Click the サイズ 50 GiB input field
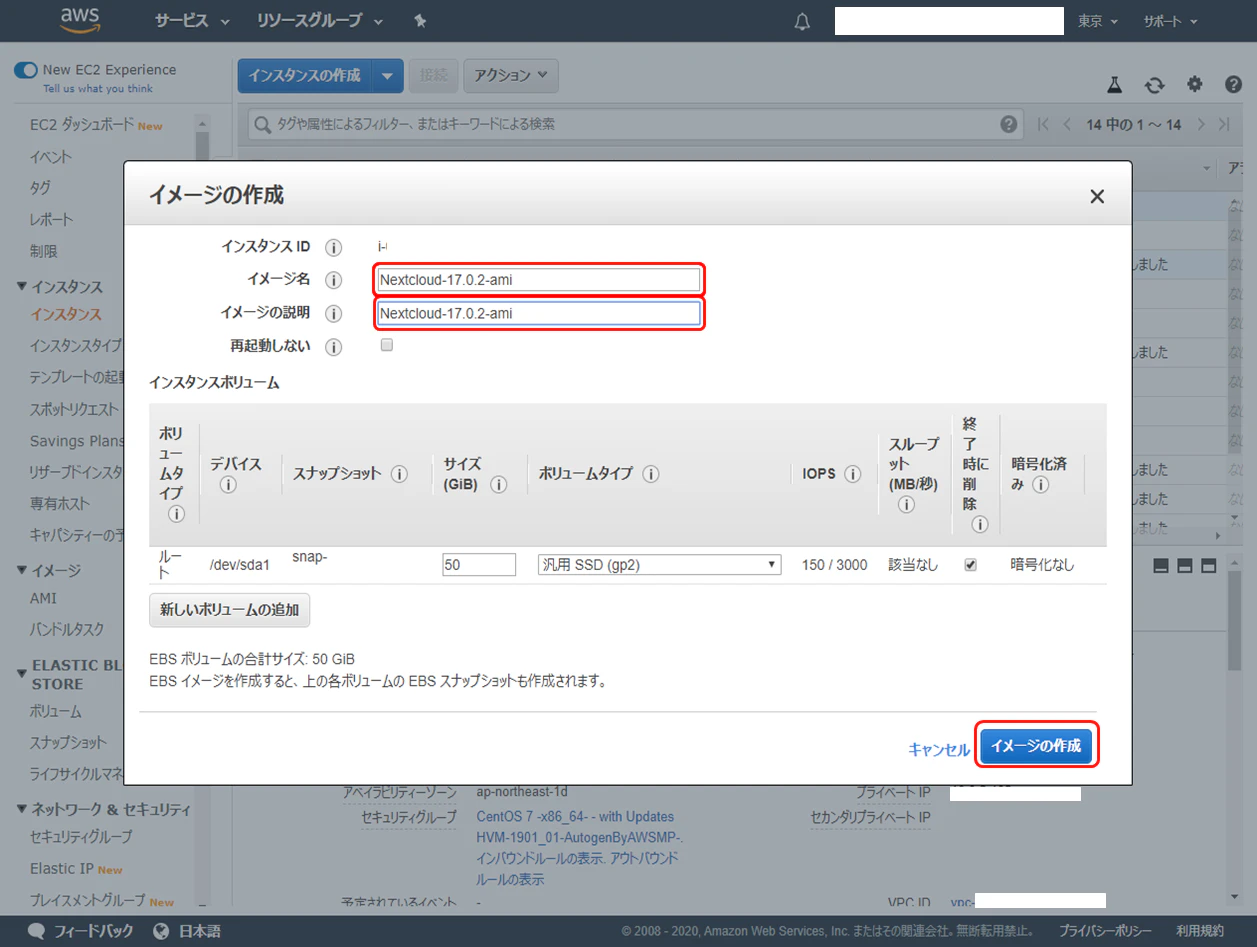 (479, 565)
